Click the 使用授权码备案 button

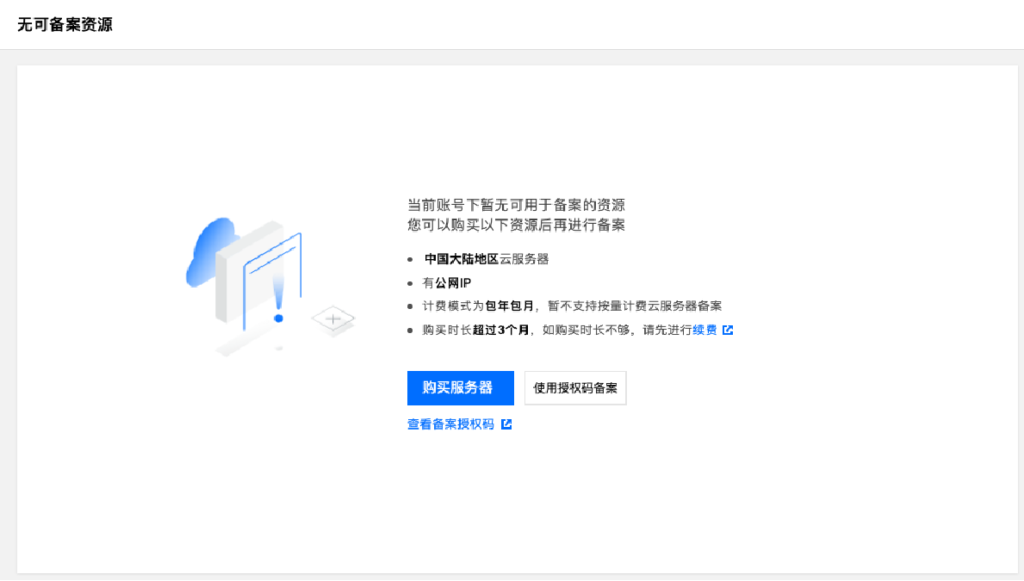[575, 388]
